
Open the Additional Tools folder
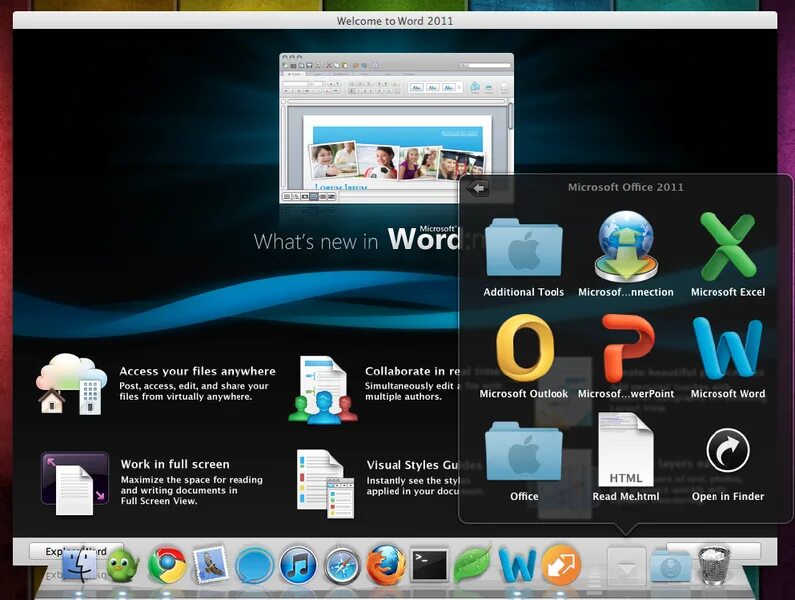(524, 248)
